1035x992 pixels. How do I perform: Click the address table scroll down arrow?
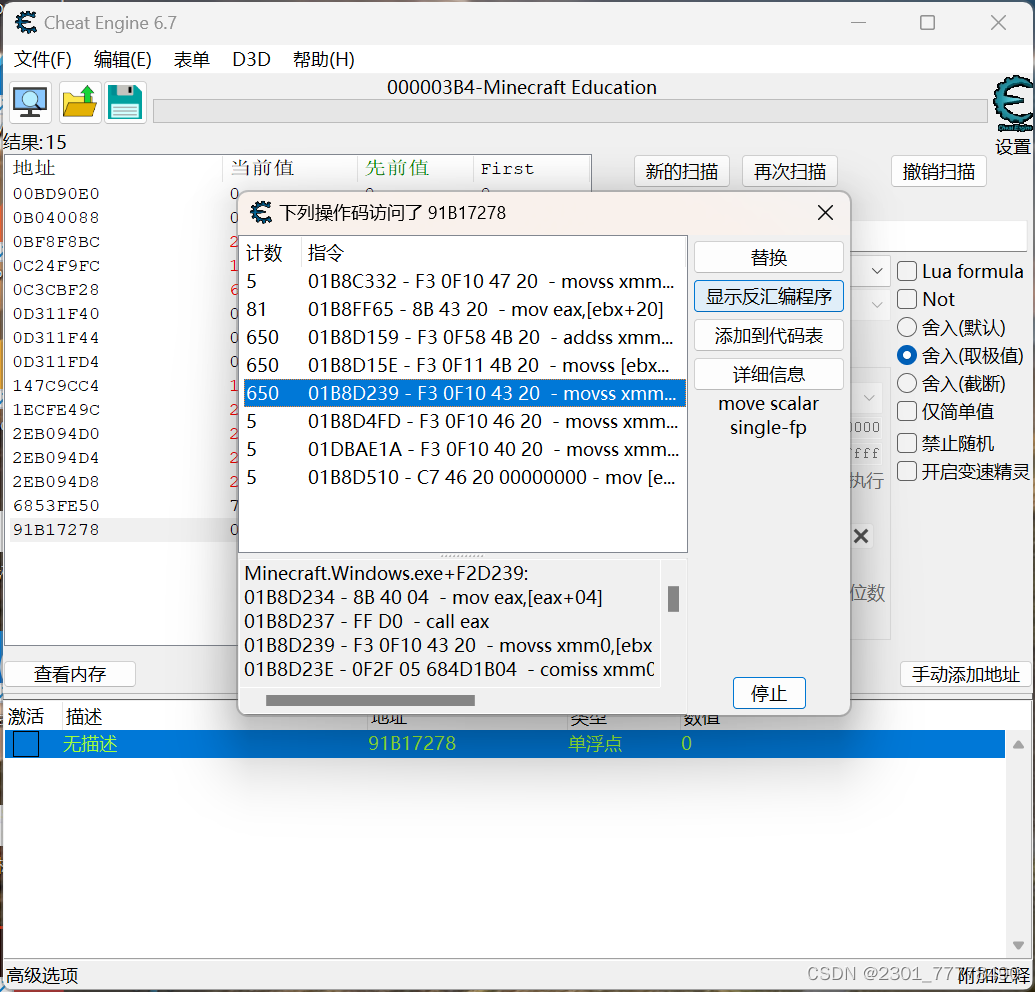click(1018, 945)
